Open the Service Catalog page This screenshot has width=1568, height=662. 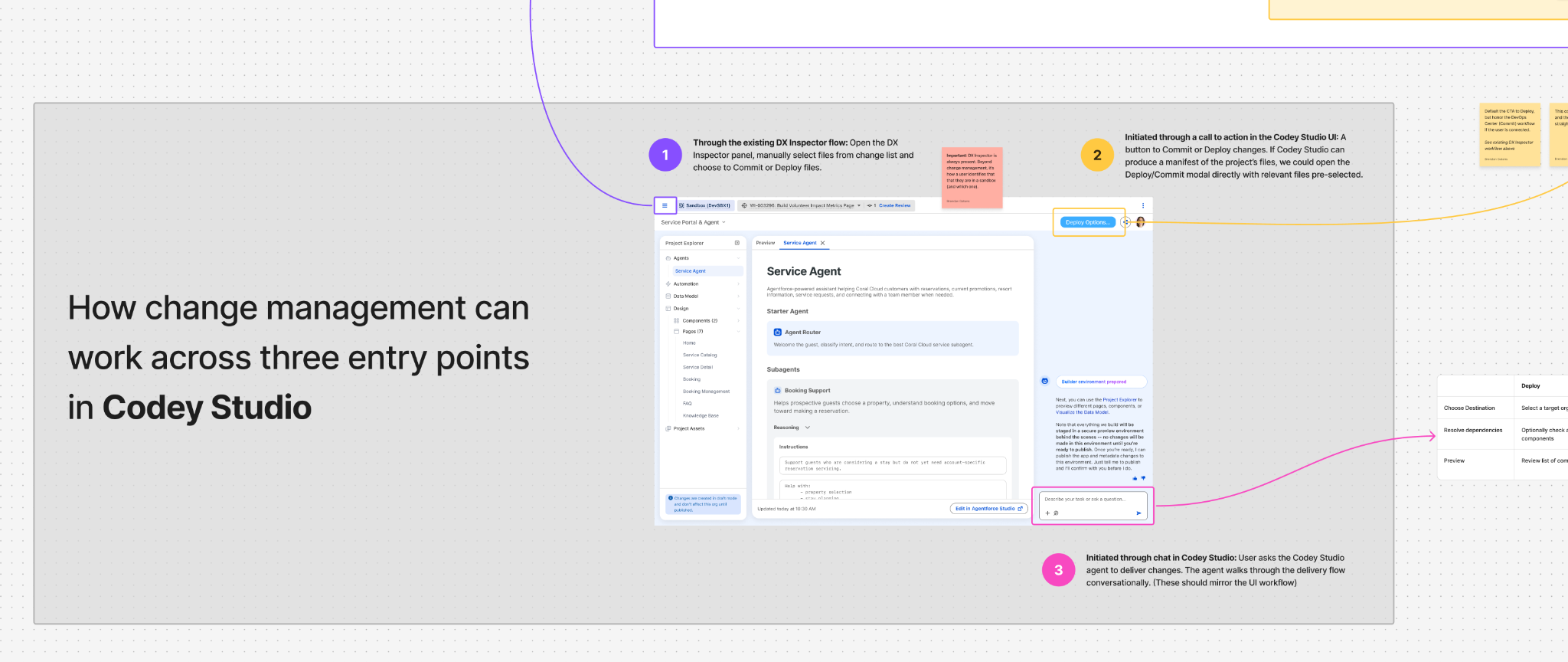[700, 355]
